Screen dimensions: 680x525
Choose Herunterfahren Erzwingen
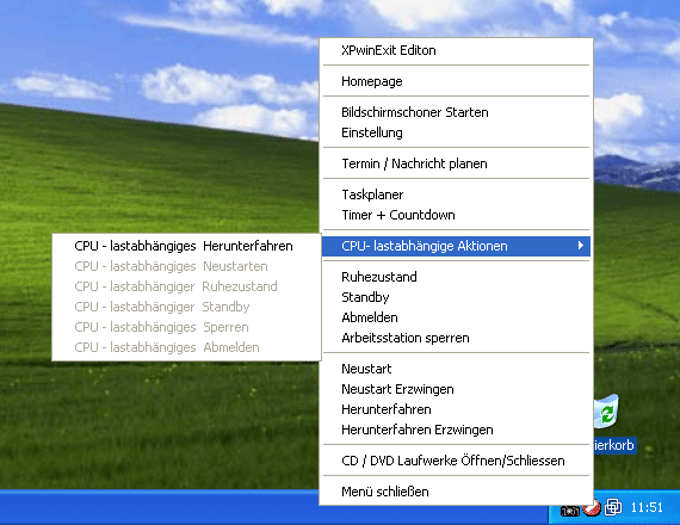[456, 430]
